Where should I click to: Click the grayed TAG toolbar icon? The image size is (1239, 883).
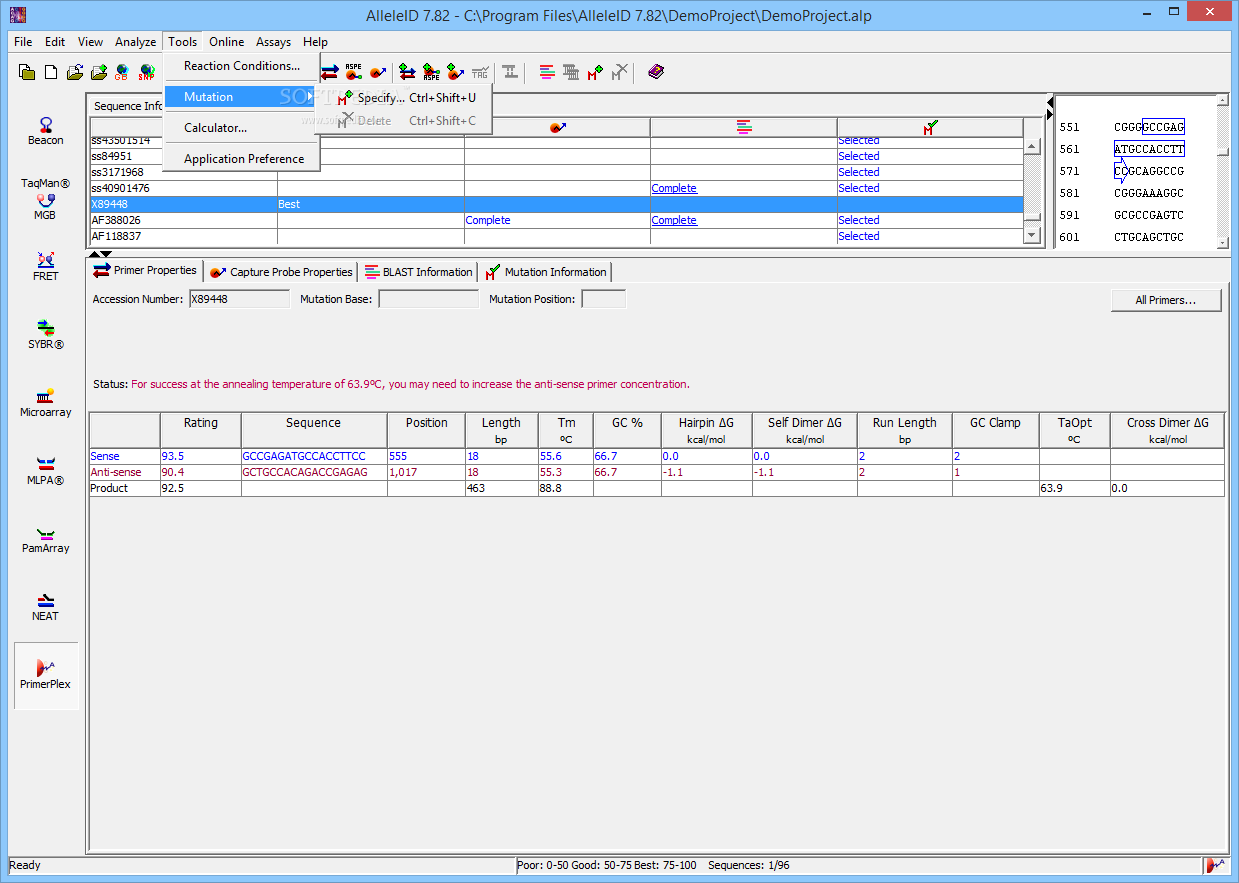coord(480,72)
